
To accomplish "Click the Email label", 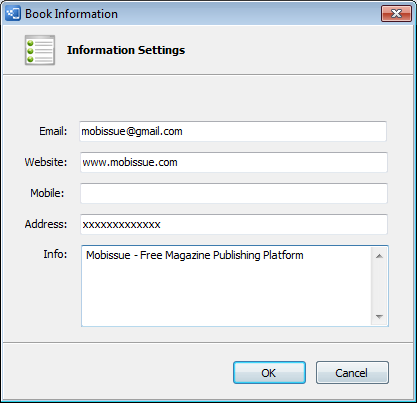I will point(53,131).
